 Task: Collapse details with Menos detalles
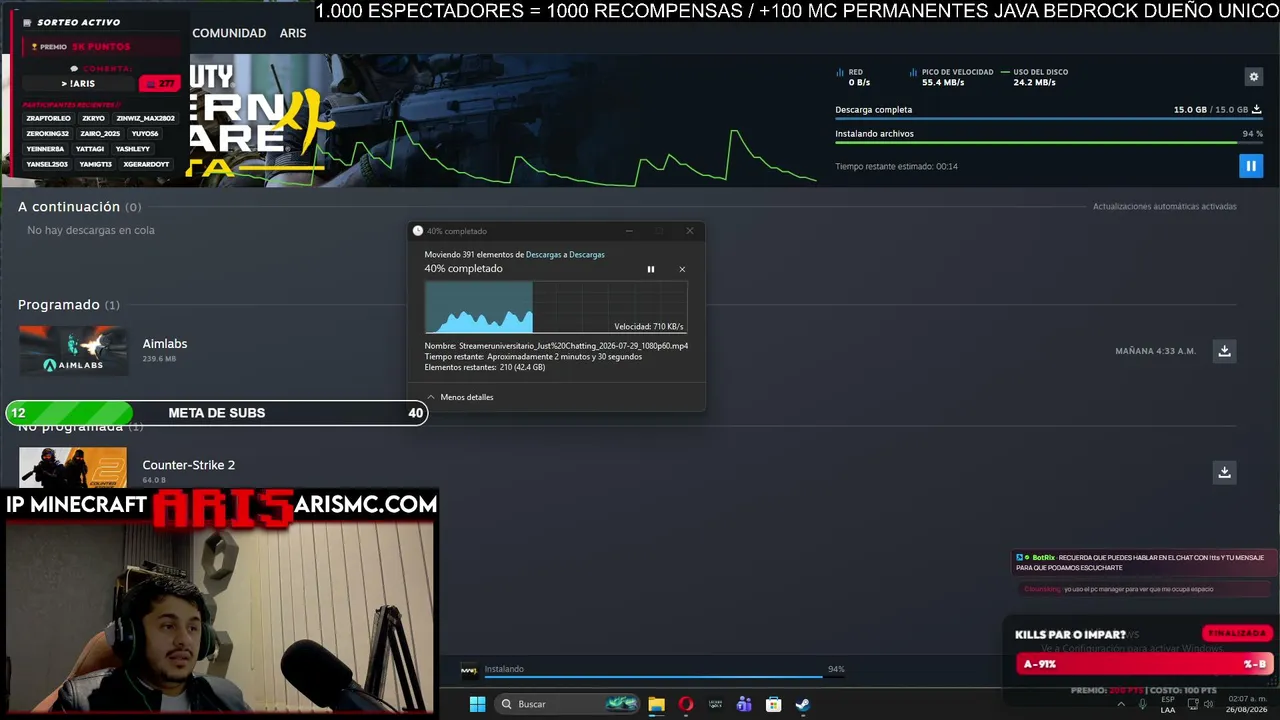point(460,397)
